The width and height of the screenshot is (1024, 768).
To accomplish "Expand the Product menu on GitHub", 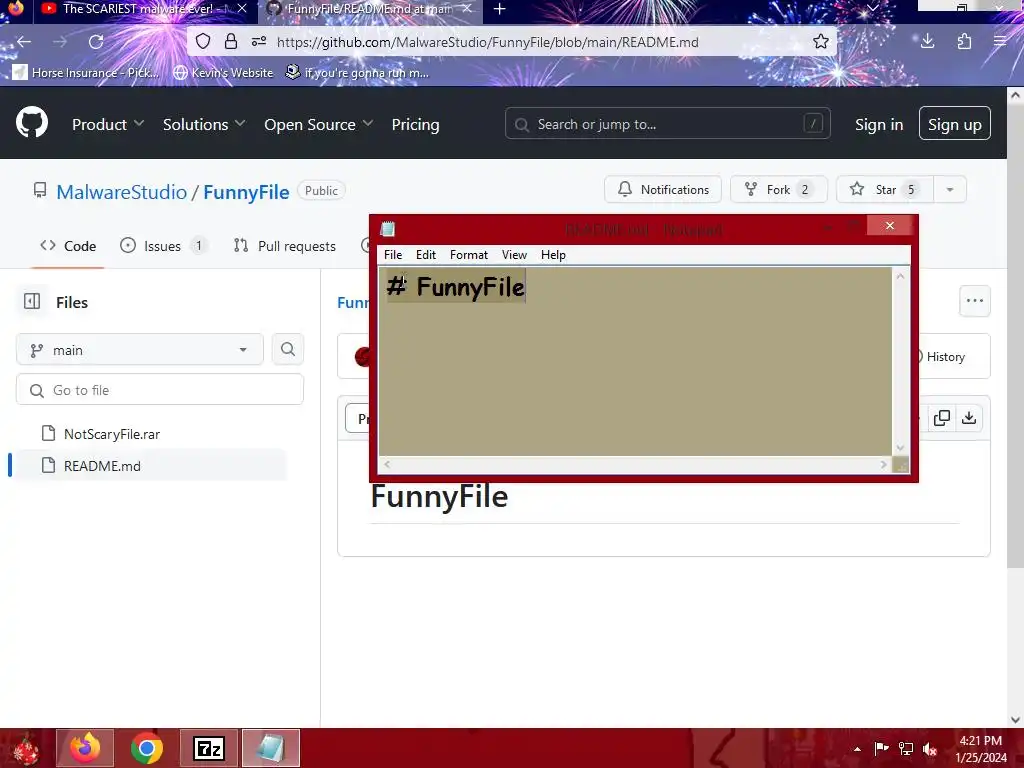I will (x=108, y=124).
